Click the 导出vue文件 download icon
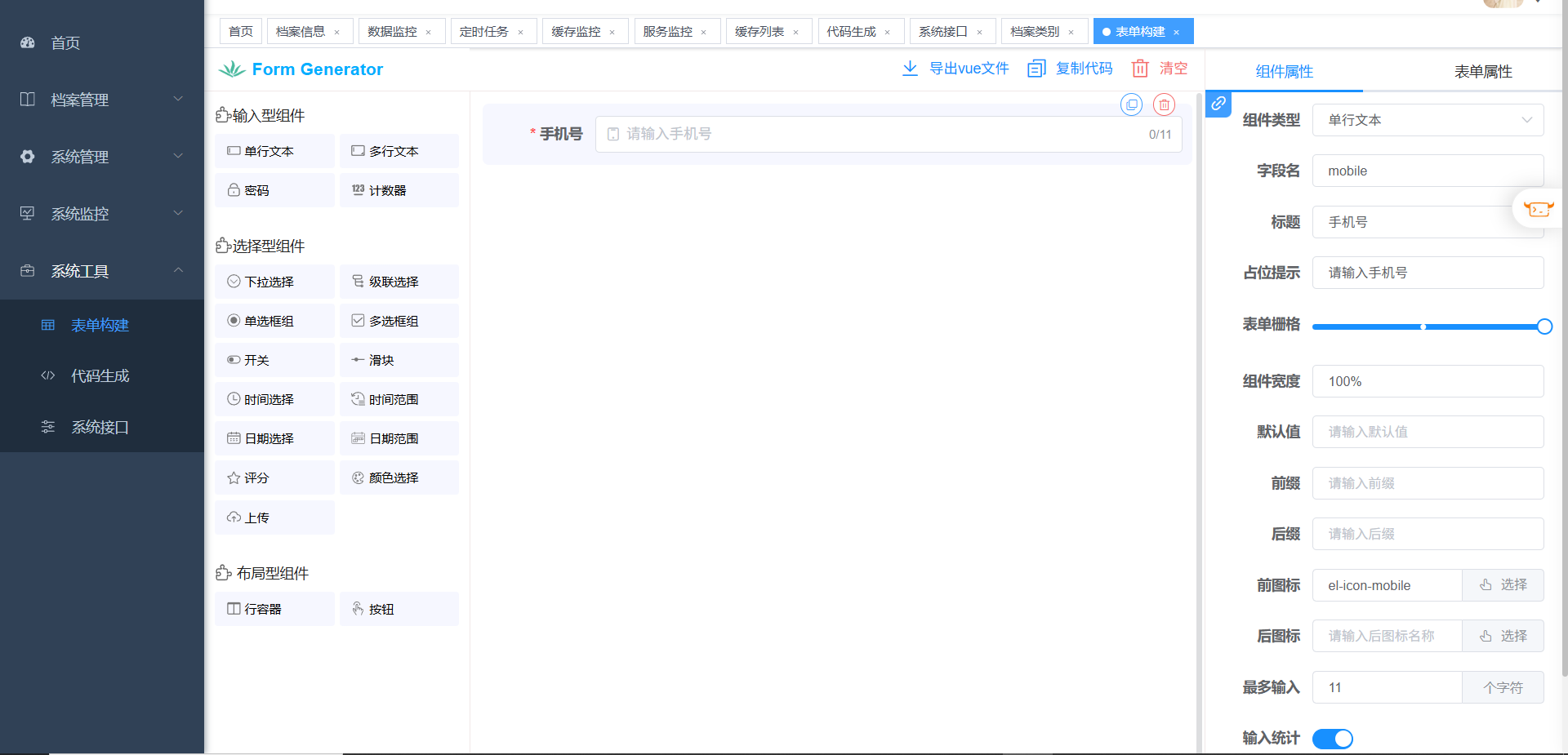 (x=910, y=69)
